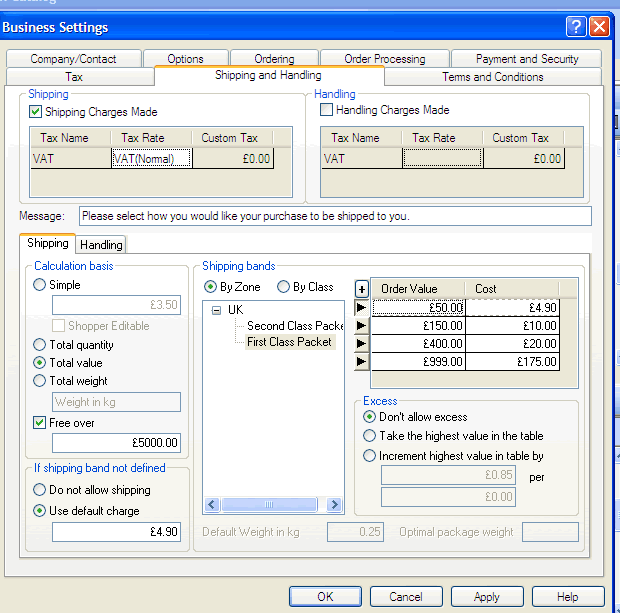Image resolution: width=620 pixels, height=613 pixels.
Task: Select row arrow beside £400.00 order value
Action: point(361,344)
